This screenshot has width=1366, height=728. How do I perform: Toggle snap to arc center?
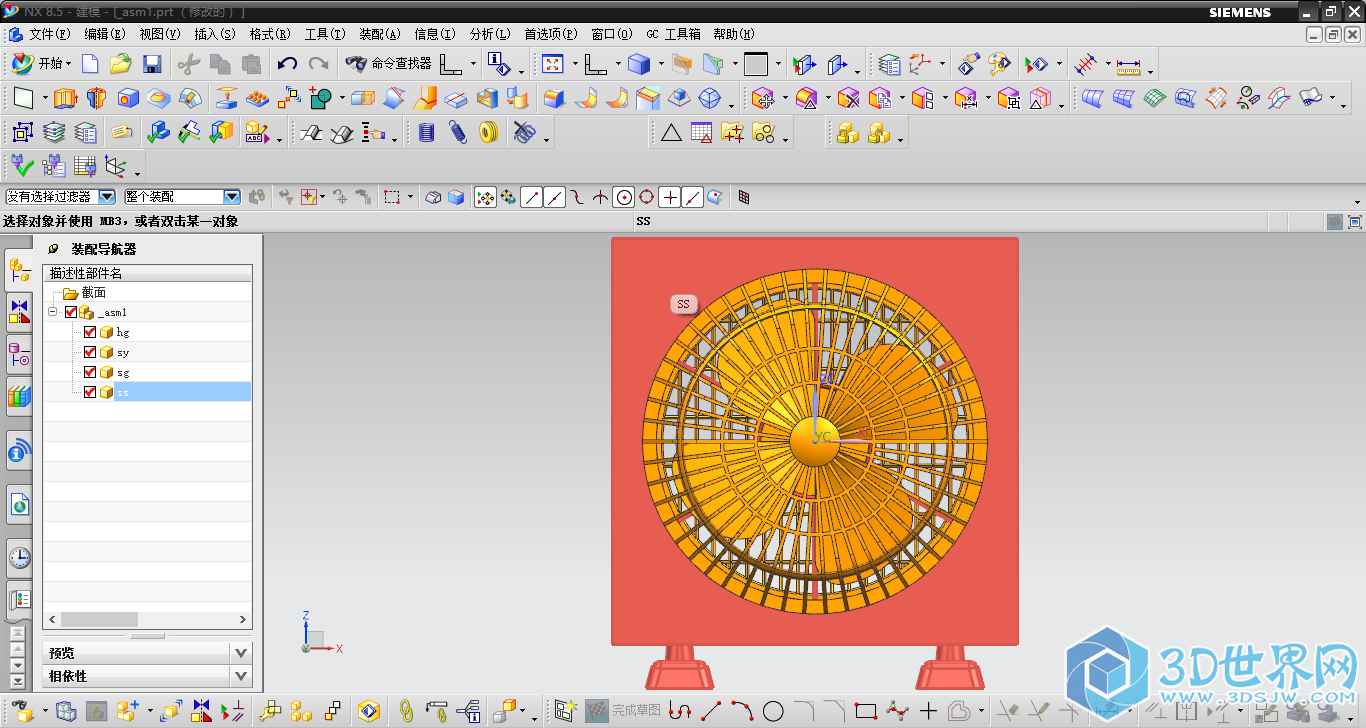point(624,197)
